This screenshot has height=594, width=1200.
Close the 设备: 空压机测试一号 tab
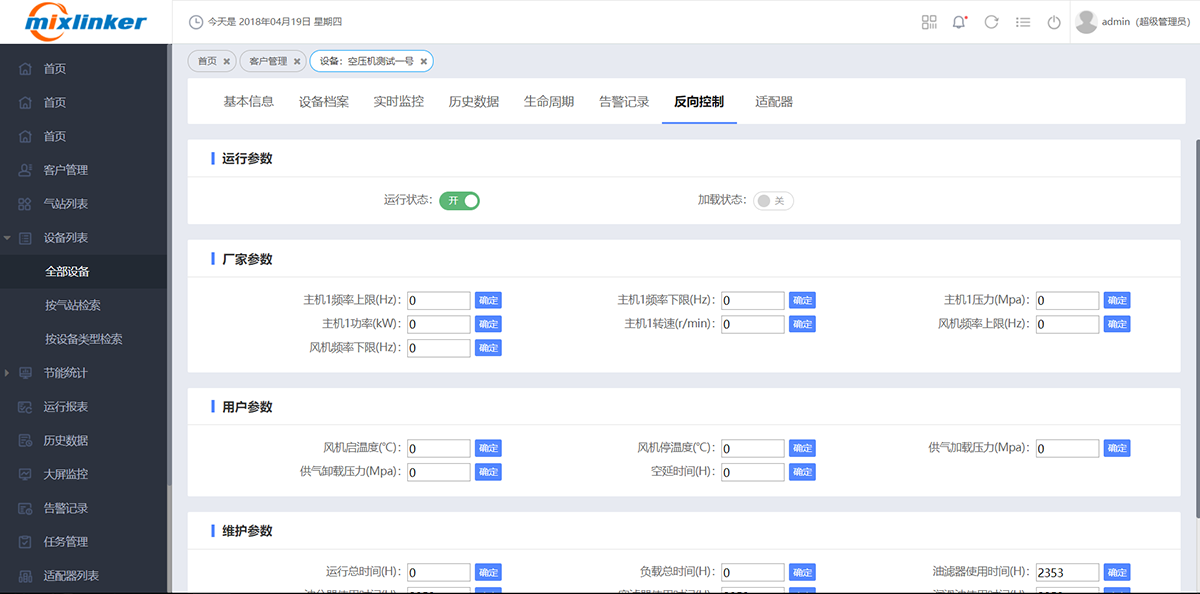pos(424,61)
